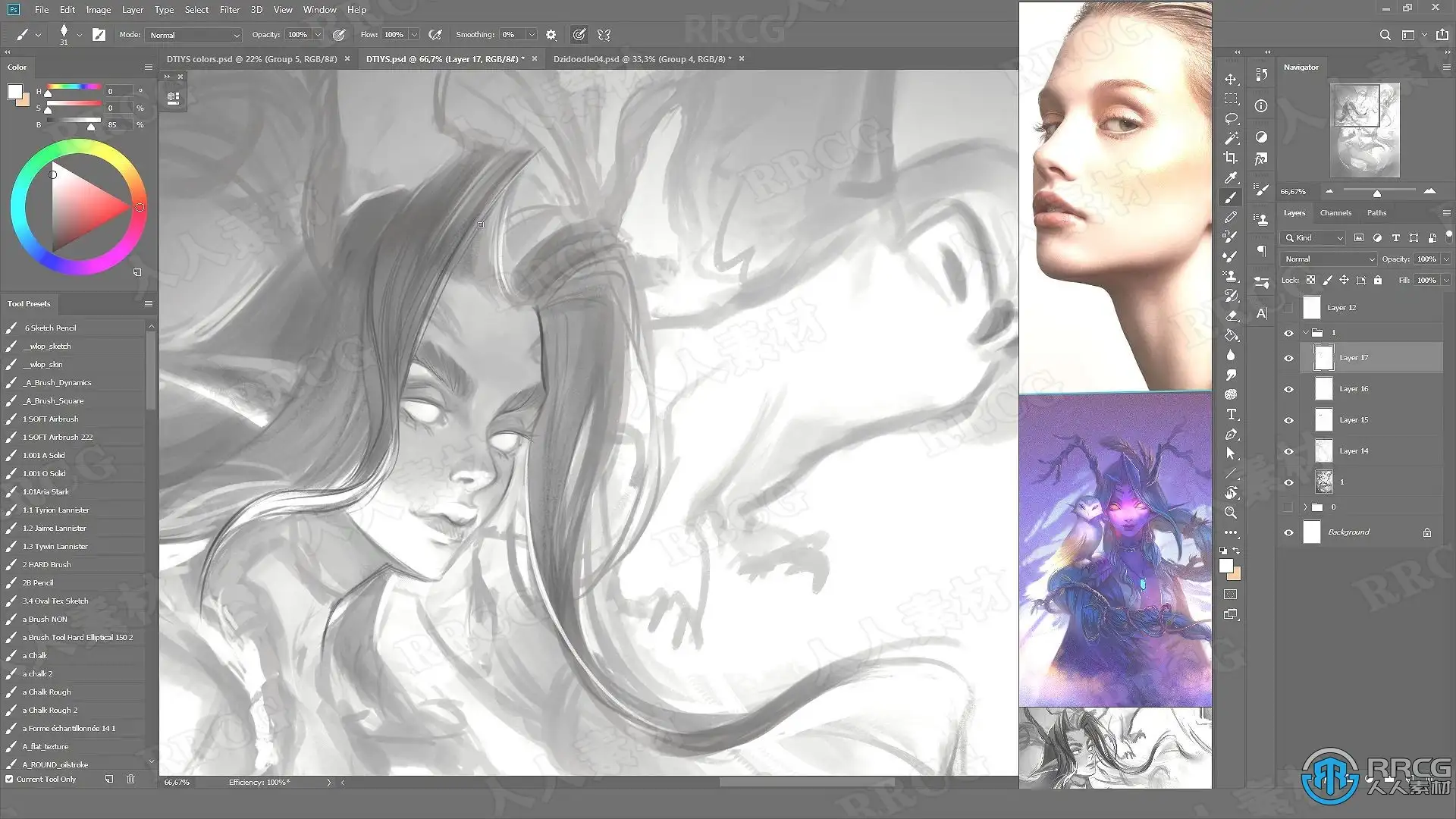Select the Eraser tool
The width and height of the screenshot is (1456, 819).
[1231, 315]
